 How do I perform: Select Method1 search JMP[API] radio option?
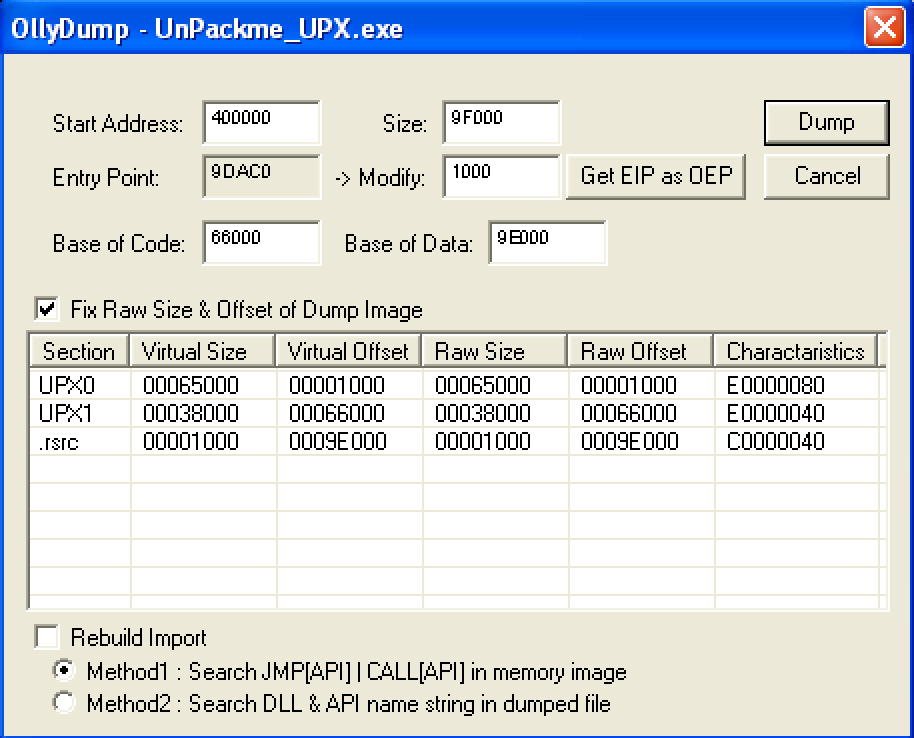tap(64, 671)
